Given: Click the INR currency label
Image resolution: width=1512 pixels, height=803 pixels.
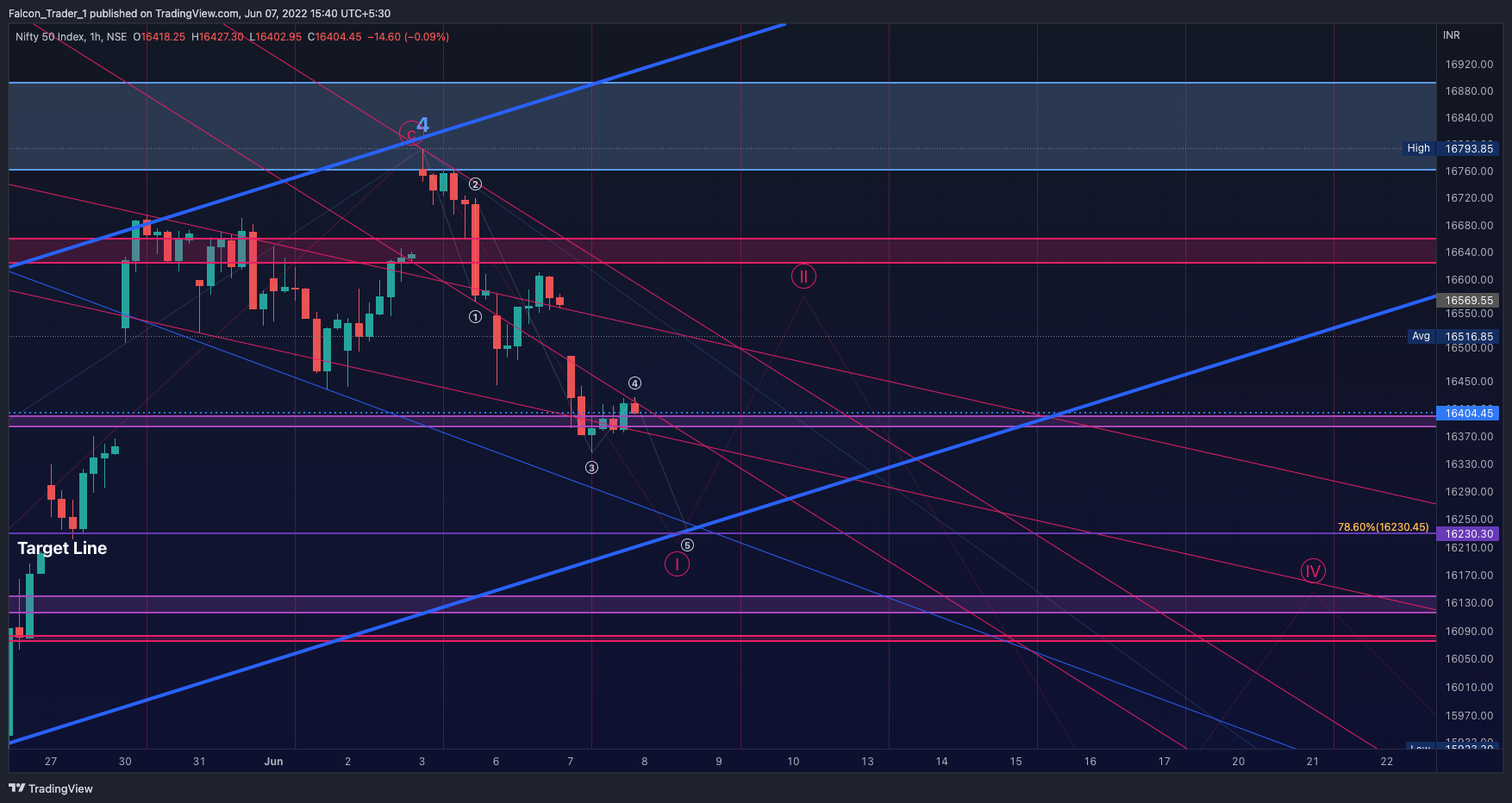Looking at the screenshot, I should [x=1452, y=35].
